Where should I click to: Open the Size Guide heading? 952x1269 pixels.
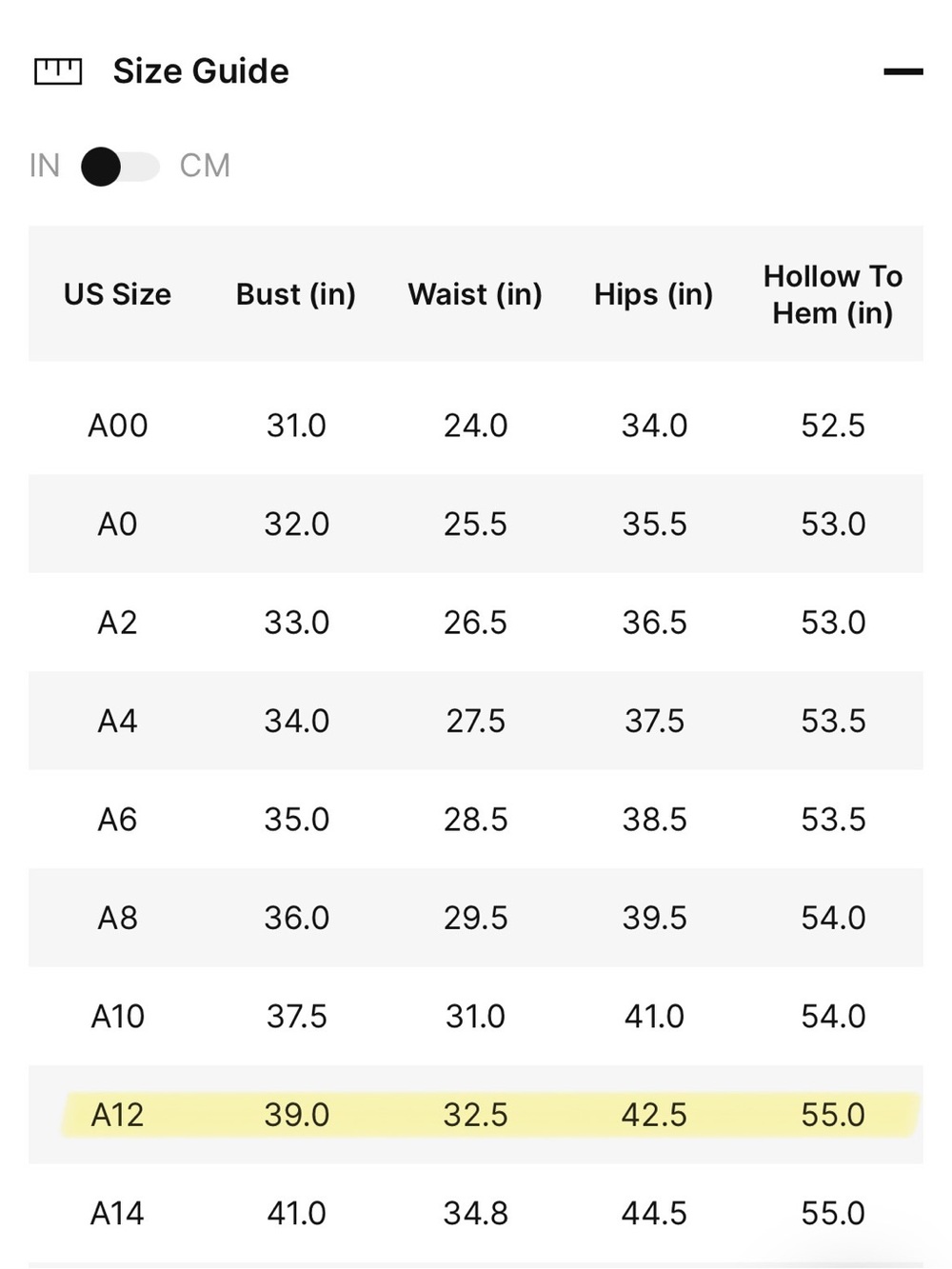[201, 71]
